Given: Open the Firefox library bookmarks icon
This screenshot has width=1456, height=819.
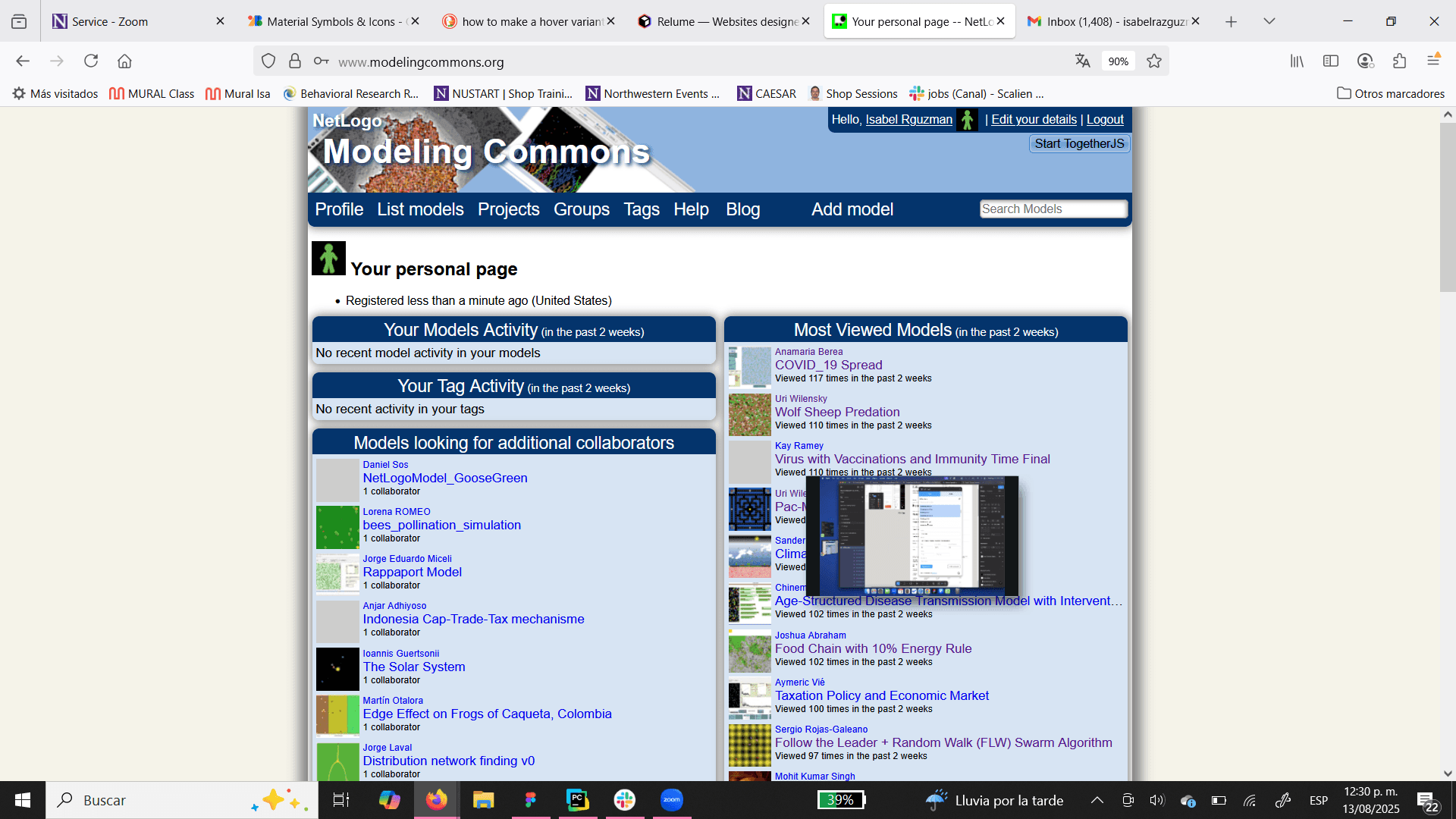Looking at the screenshot, I should tap(1297, 61).
